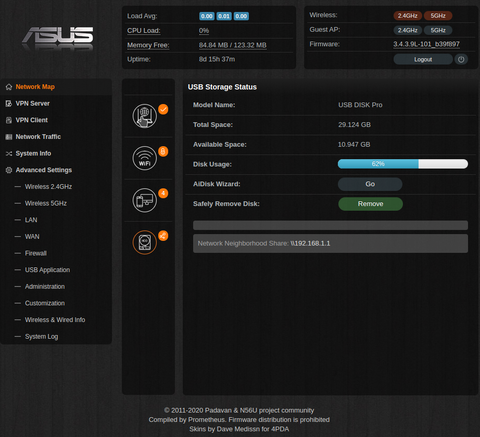Click the orange checkmark badge on internet icon
The image size is (480, 437).
coord(163,109)
